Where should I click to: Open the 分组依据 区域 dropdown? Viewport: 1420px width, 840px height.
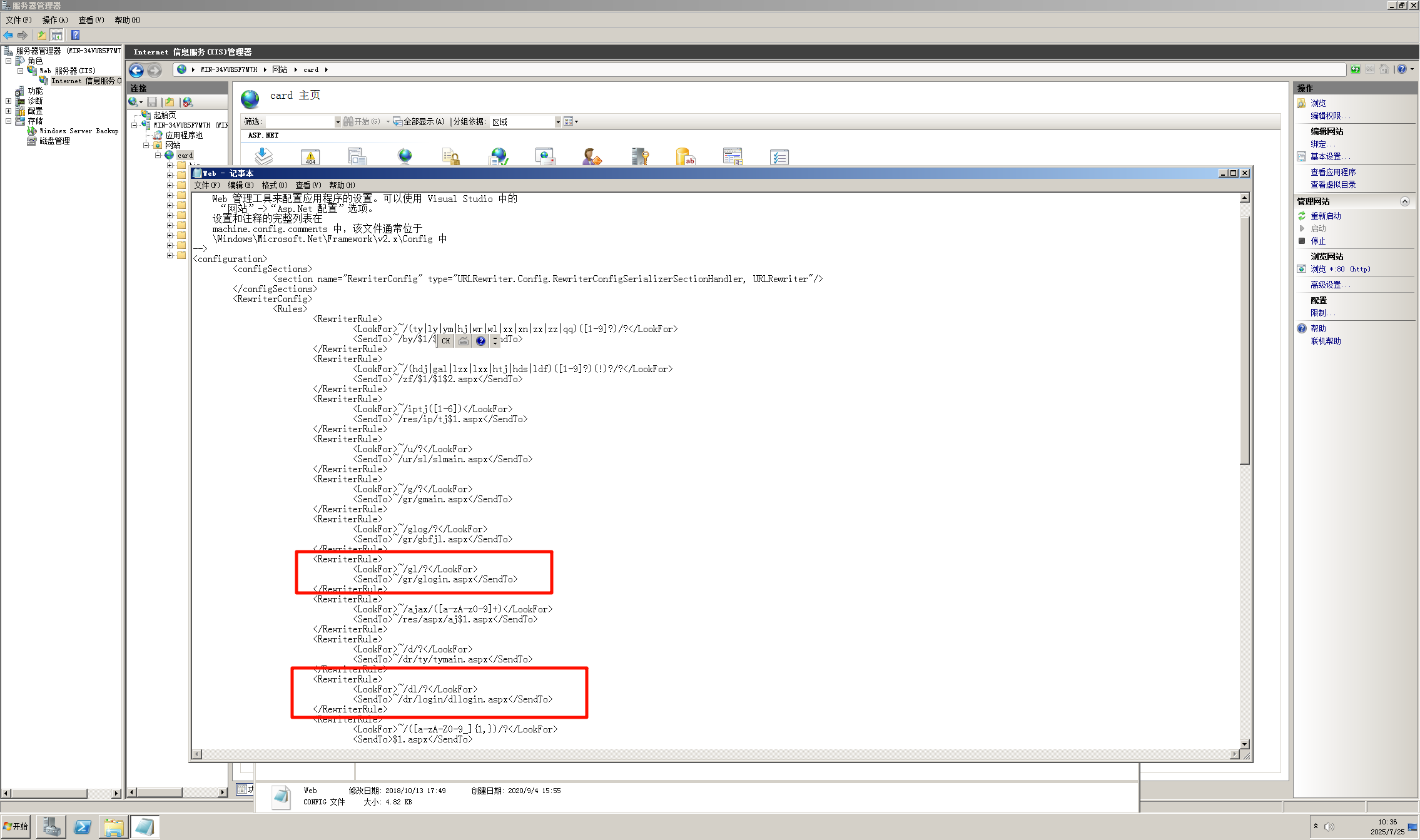(558, 122)
